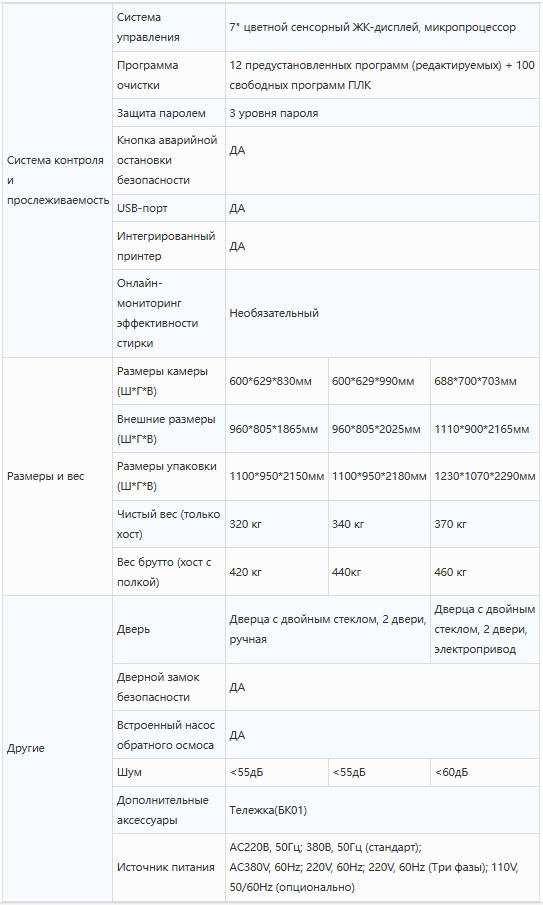Click the 'Система управления' row label

click(168, 27)
